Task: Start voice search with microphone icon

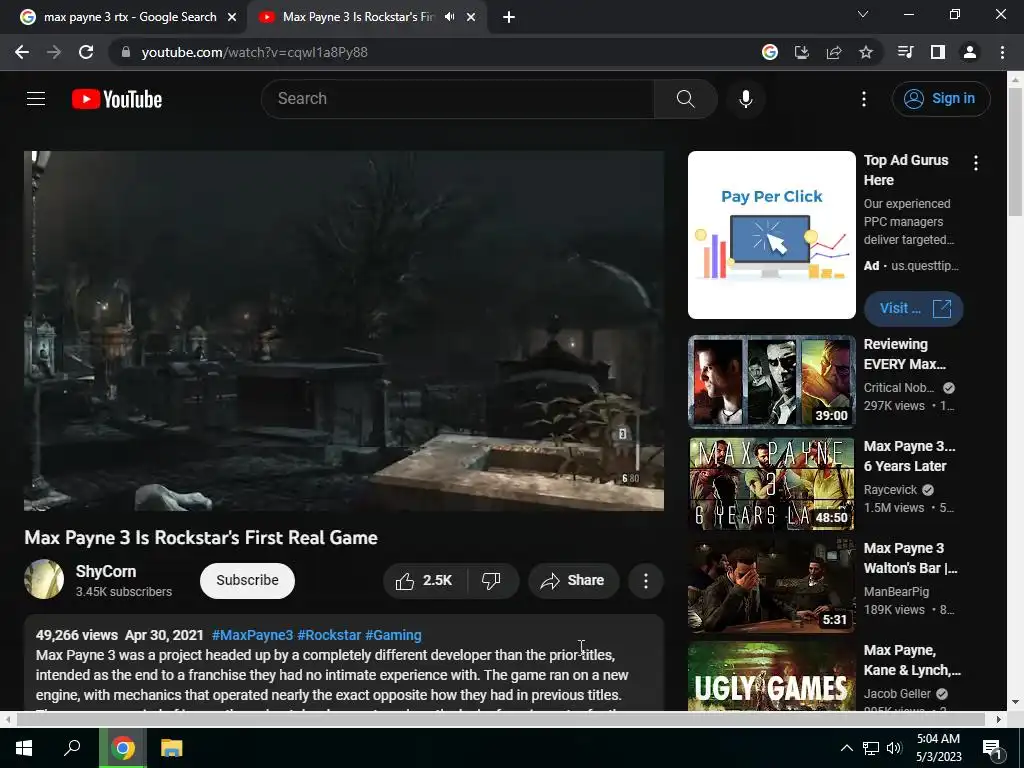Action: pos(745,99)
